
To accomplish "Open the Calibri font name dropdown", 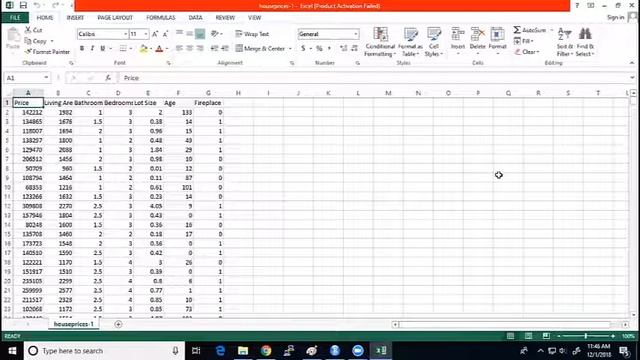I will point(125,34).
